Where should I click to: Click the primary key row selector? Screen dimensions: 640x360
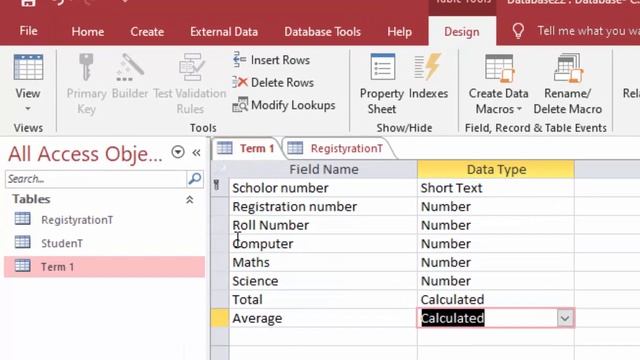pos(220,188)
